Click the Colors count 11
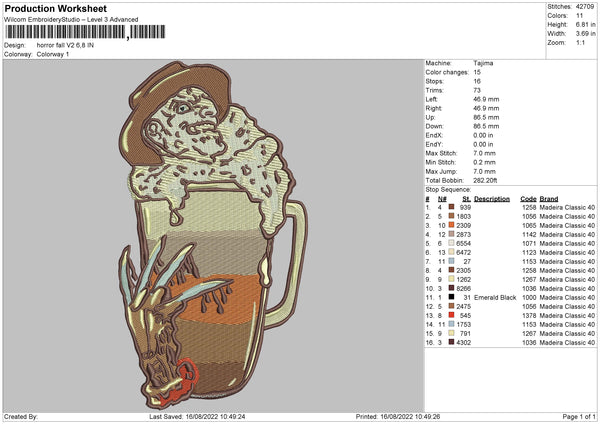600x424 pixels. click(x=579, y=16)
